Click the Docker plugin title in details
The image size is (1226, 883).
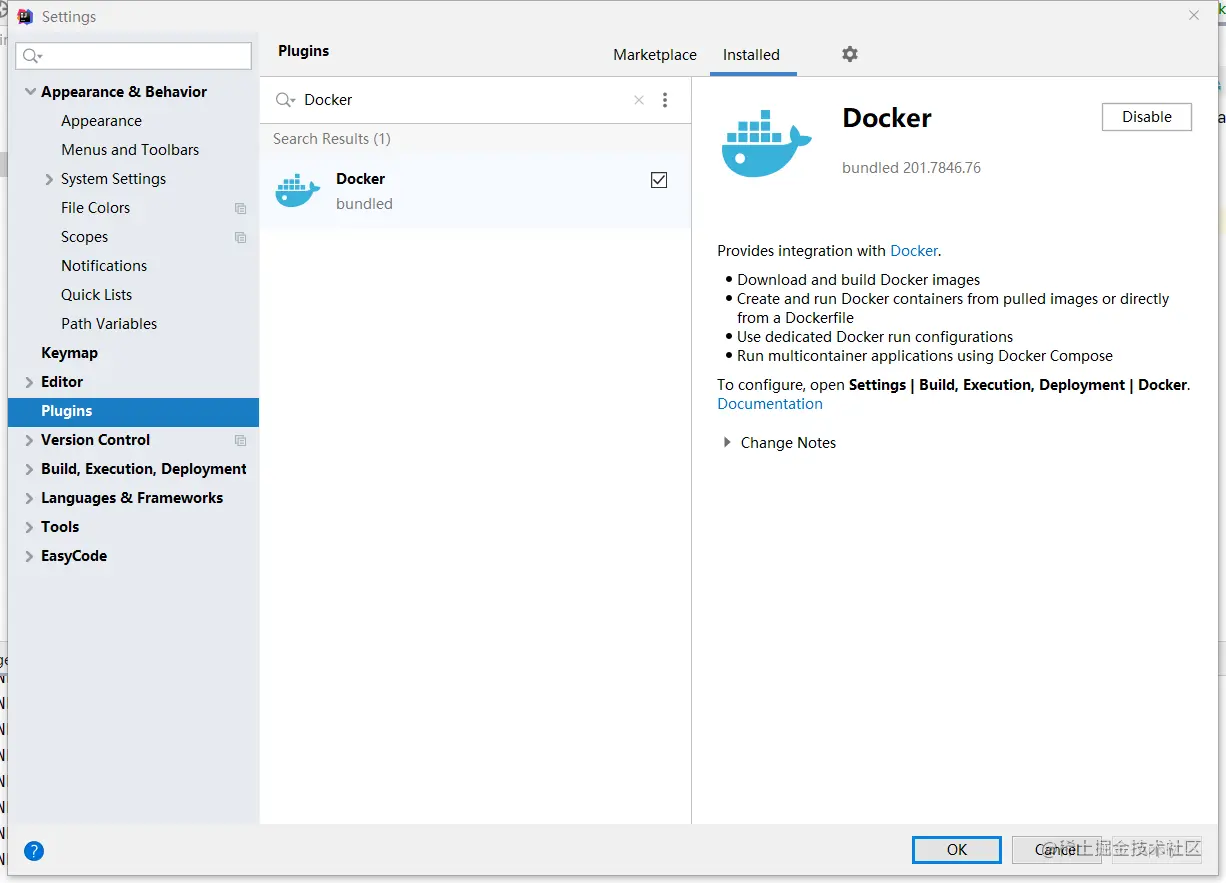(887, 118)
